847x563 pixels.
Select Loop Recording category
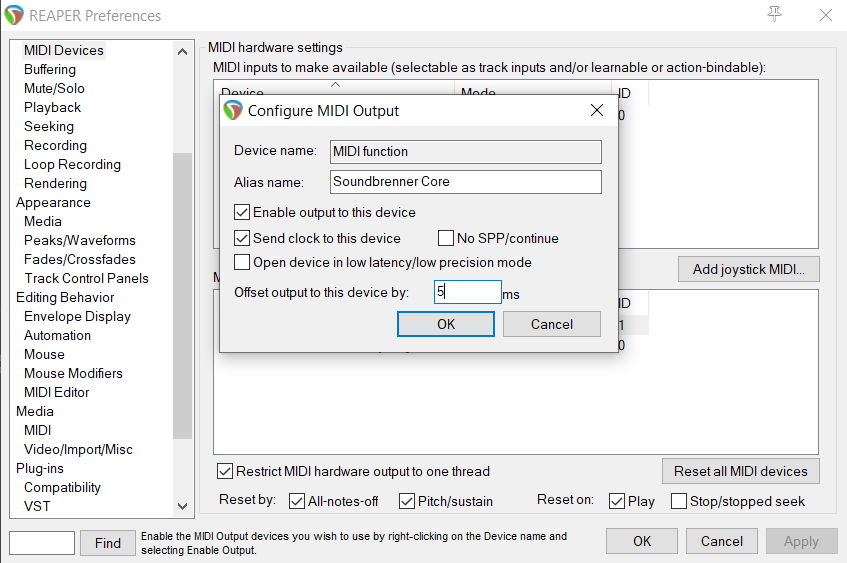72,164
